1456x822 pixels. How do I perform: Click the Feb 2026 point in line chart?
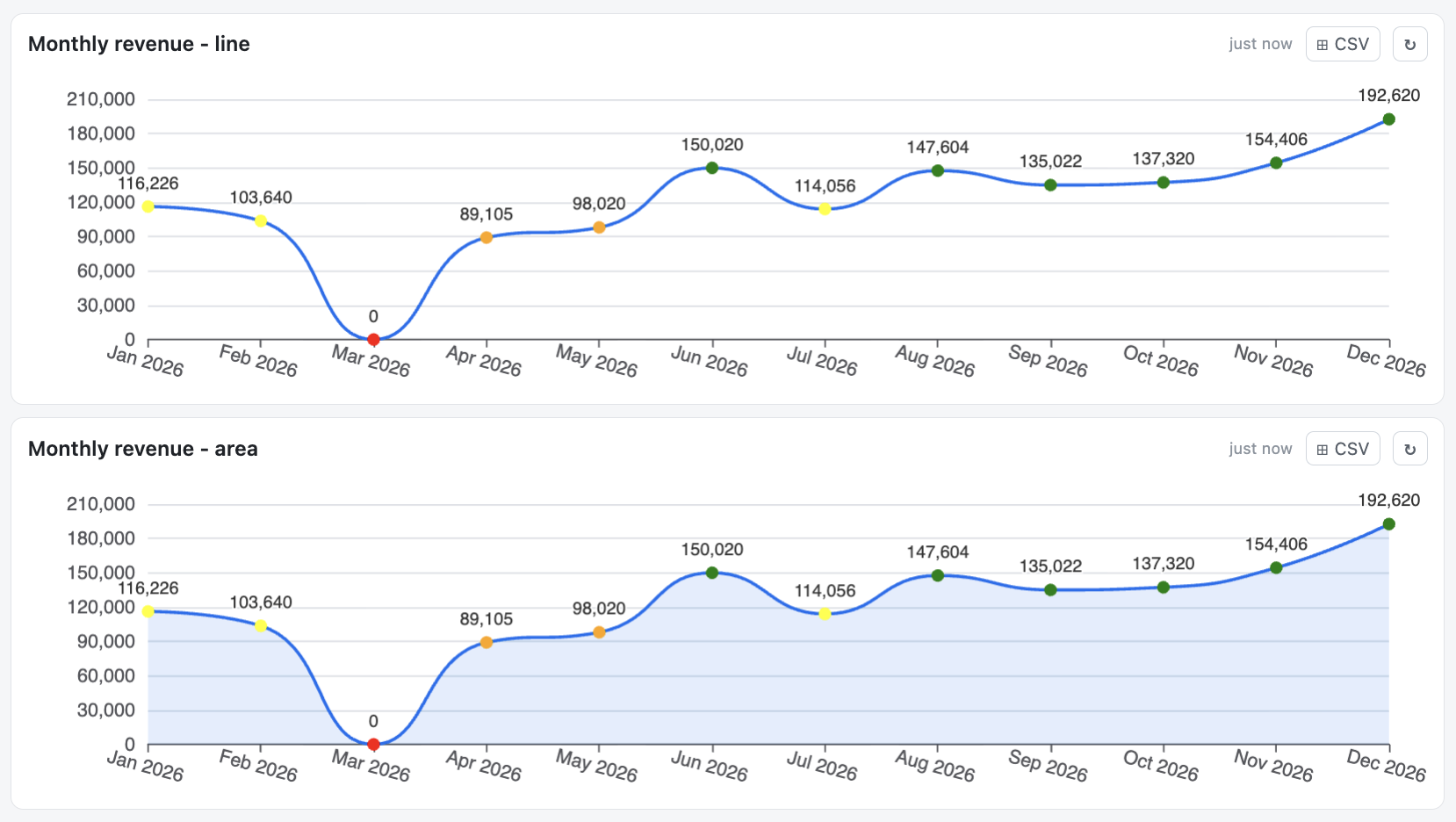coord(261,221)
